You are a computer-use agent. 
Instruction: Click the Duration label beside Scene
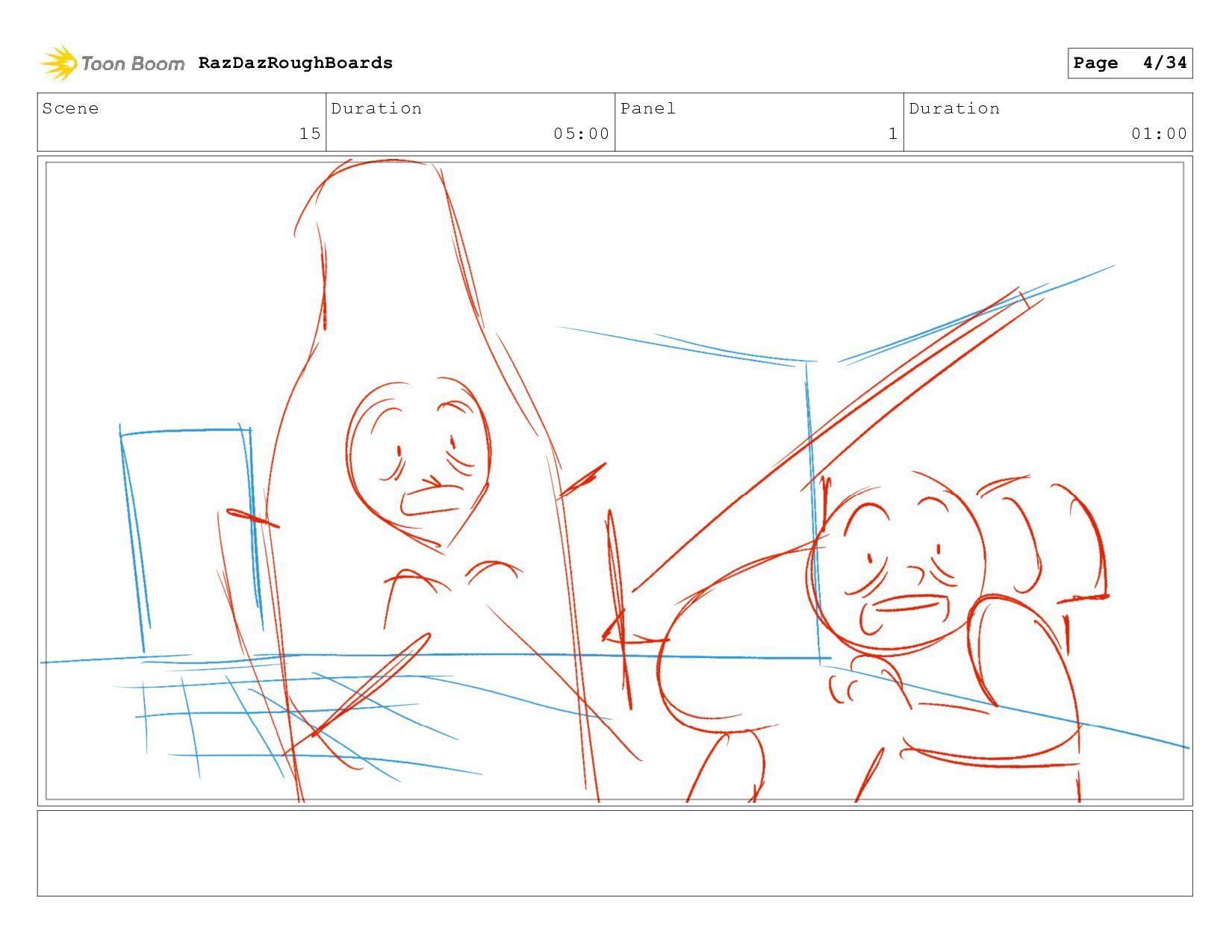[x=376, y=108]
